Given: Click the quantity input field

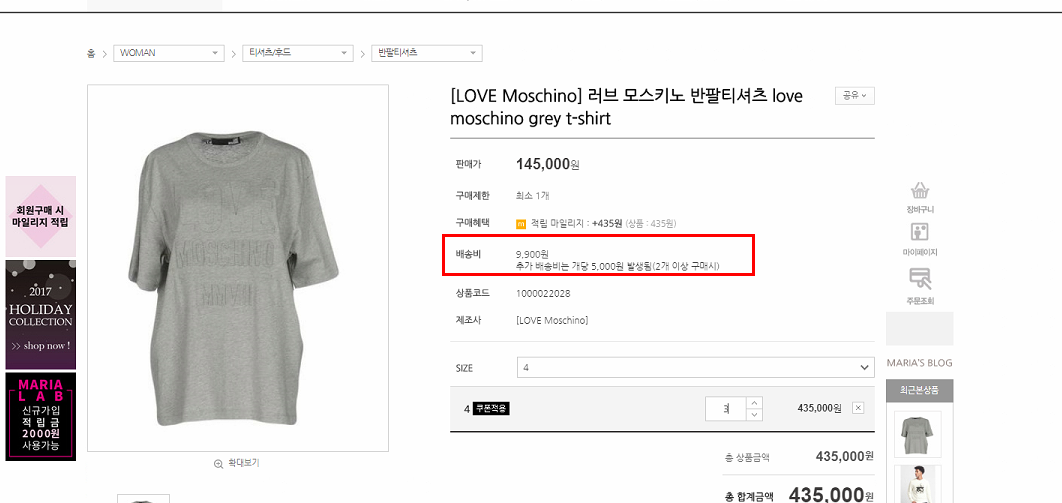Looking at the screenshot, I should (725, 408).
